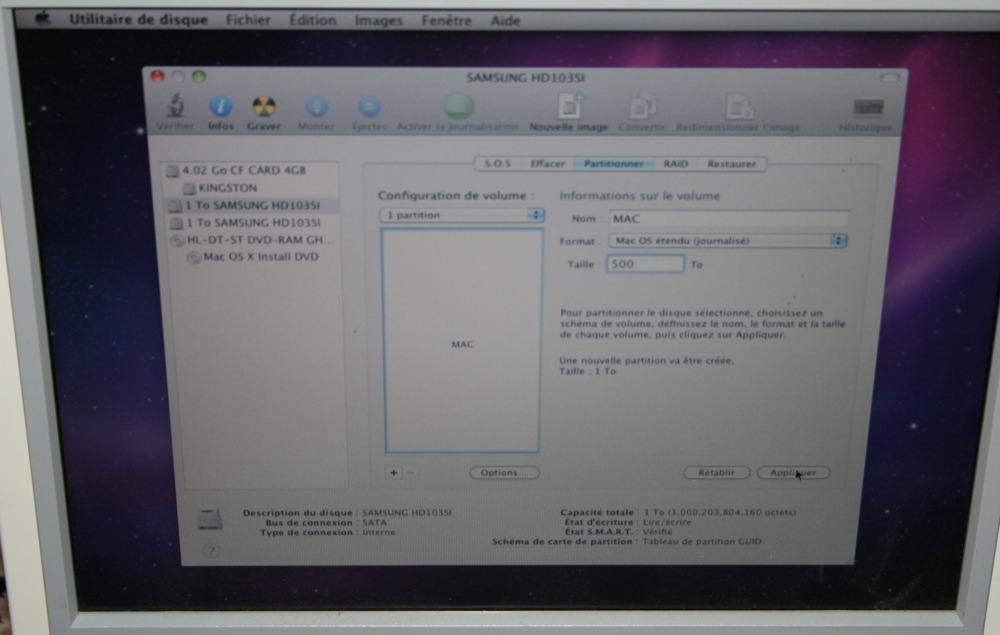Click the Éjecter toolbar icon
This screenshot has width=1000, height=635.
(x=369, y=106)
